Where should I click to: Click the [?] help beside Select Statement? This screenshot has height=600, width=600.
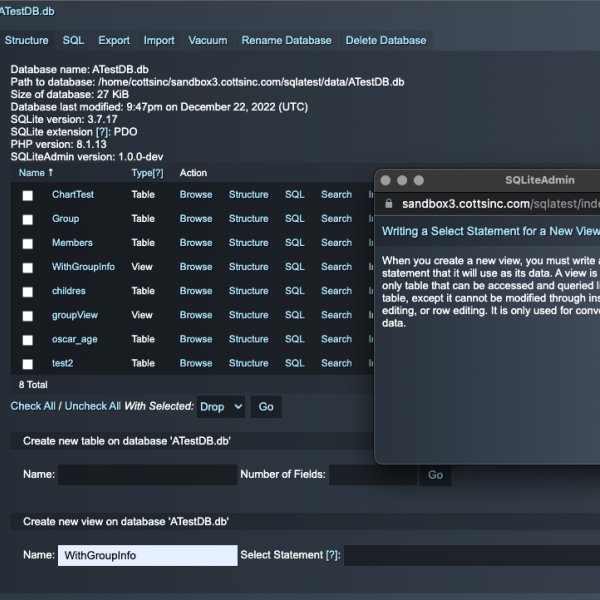333,555
